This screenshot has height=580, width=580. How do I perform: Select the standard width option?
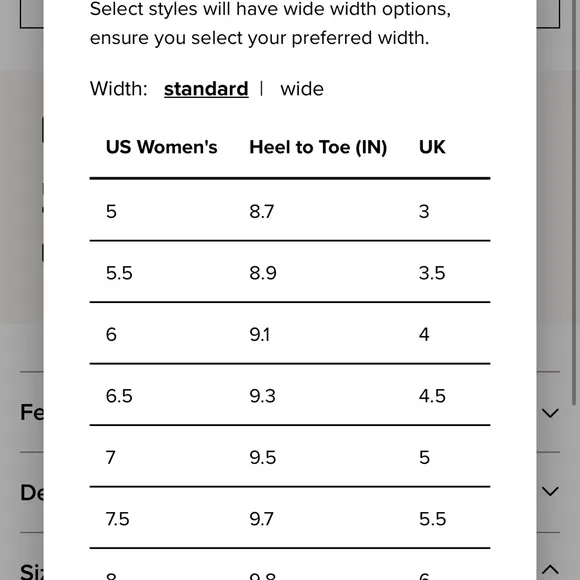206,89
